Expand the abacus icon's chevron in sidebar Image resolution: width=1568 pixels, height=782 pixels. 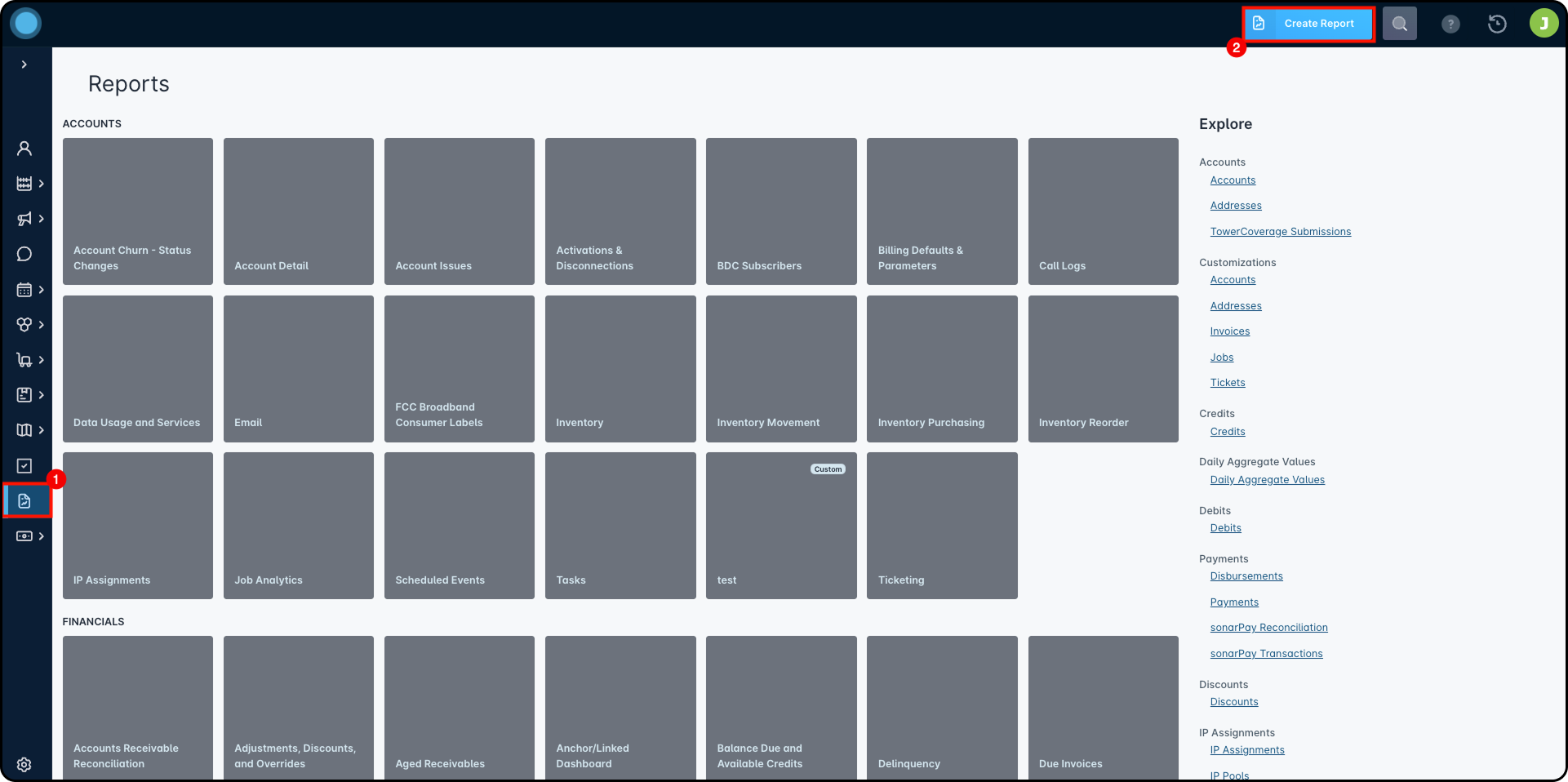(42, 184)
